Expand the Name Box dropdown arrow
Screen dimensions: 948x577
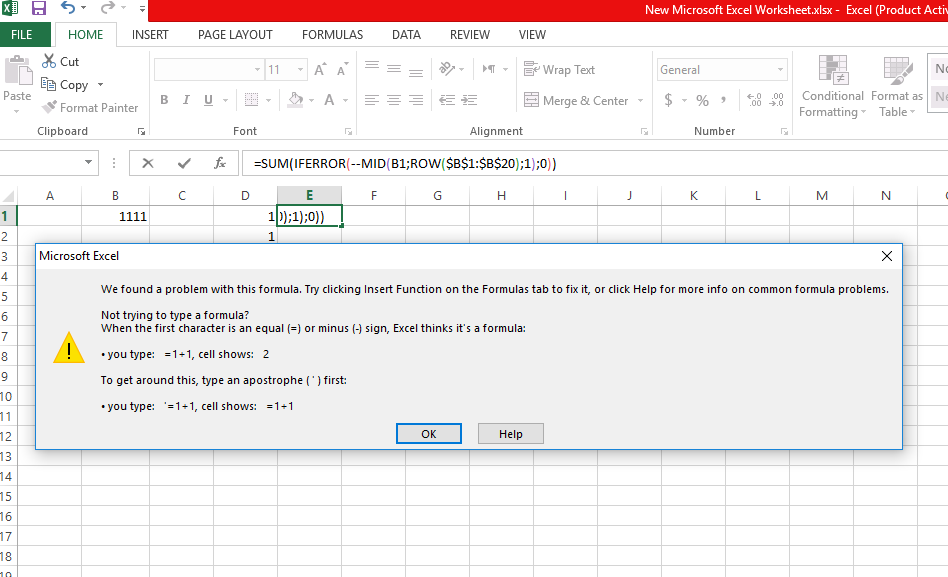click(x=88, y=162)
